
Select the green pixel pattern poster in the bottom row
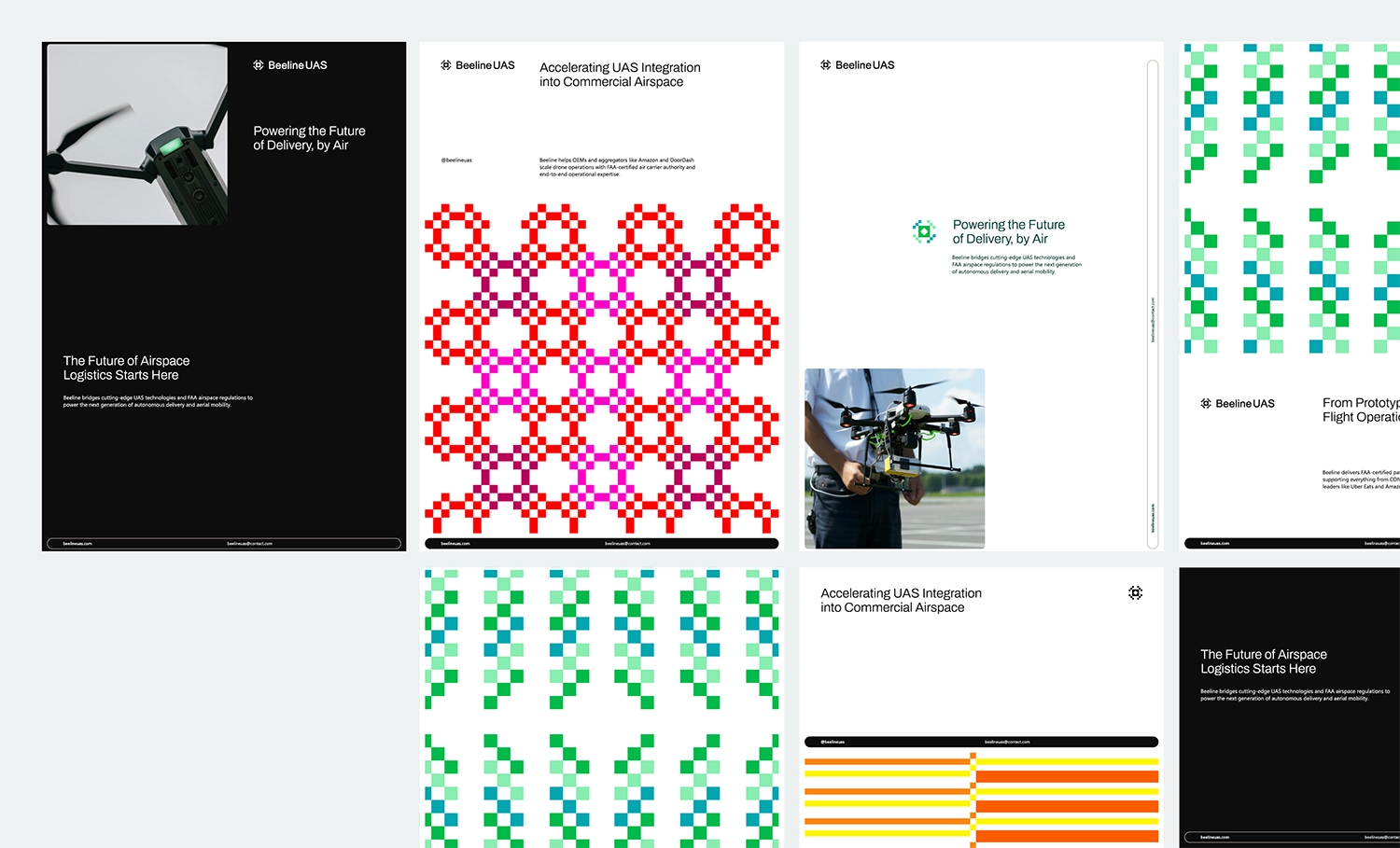pos(602,708)
